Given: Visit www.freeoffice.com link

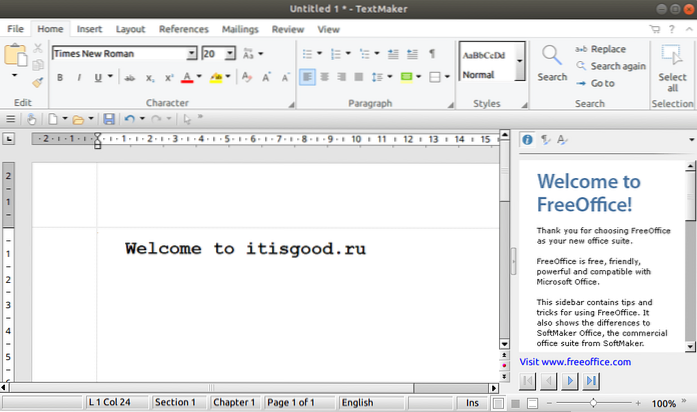Looking at the screenshot, I should point(575,361).
